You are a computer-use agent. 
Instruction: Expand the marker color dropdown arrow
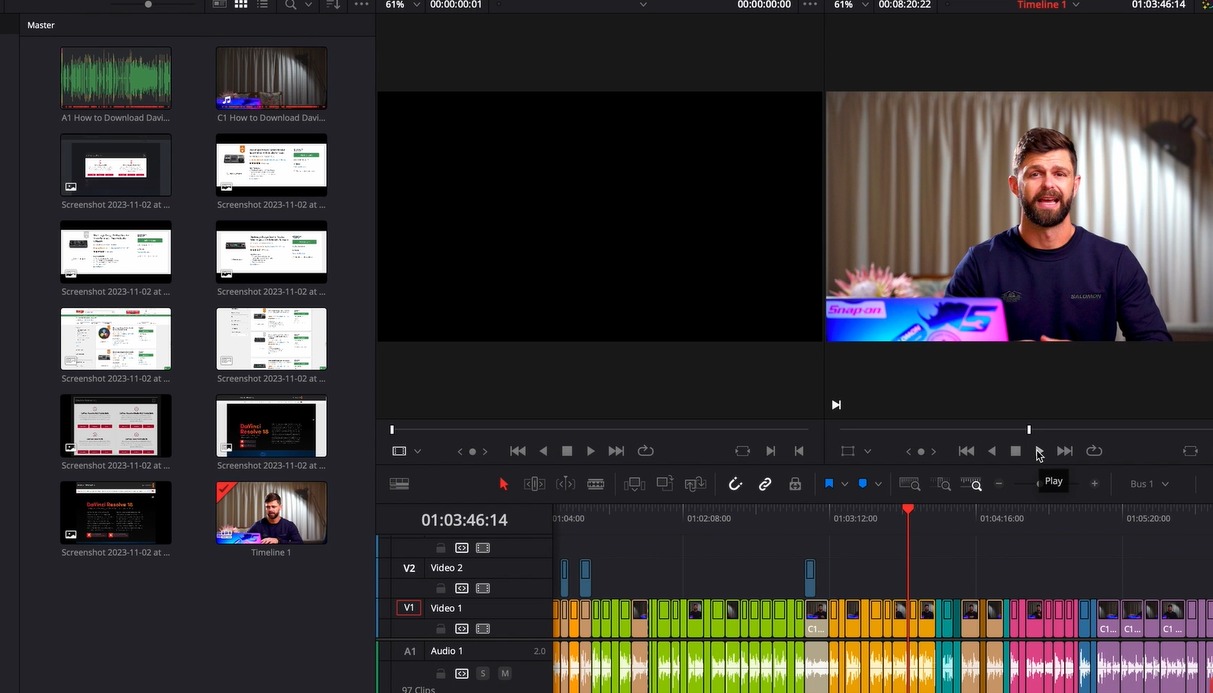(x=879, y=484)
